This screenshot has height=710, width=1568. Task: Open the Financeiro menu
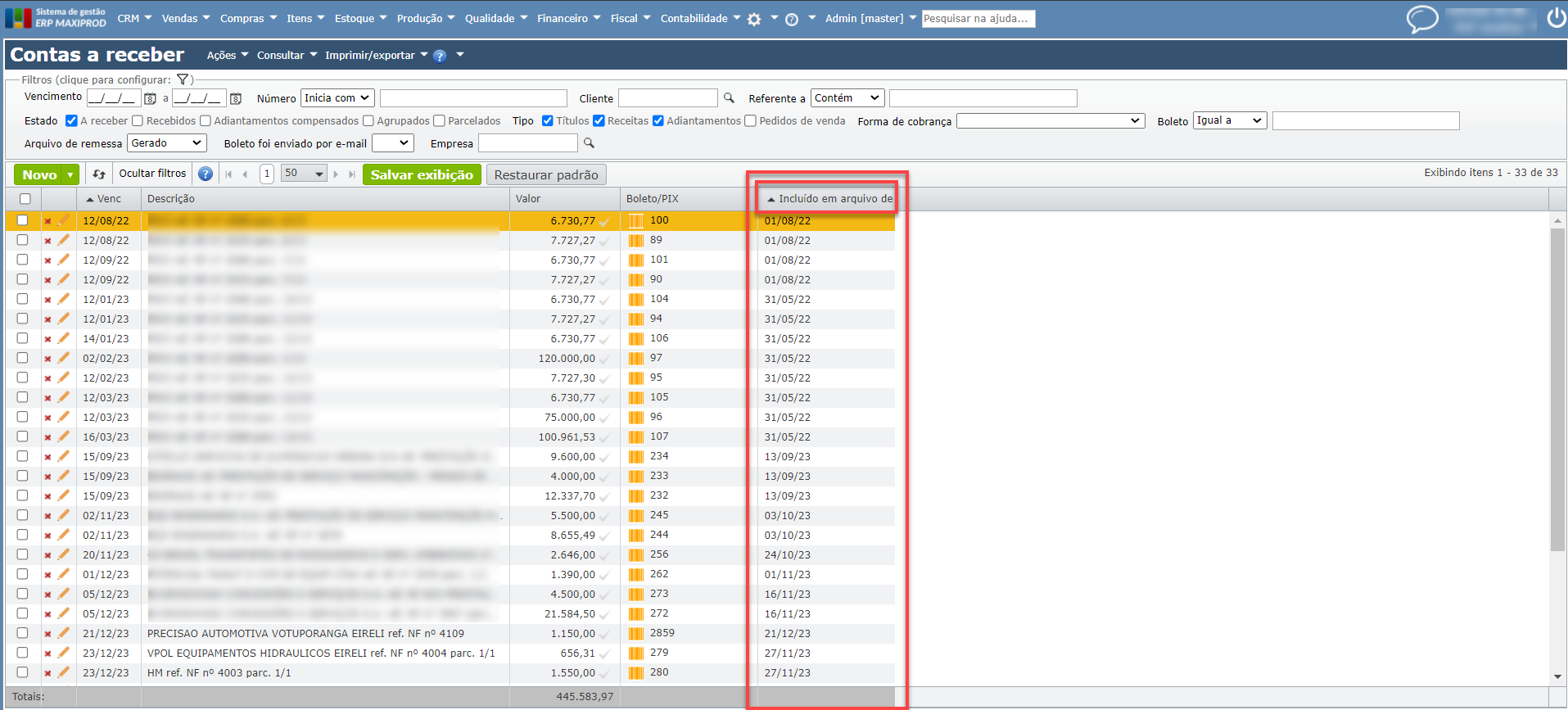568,18
